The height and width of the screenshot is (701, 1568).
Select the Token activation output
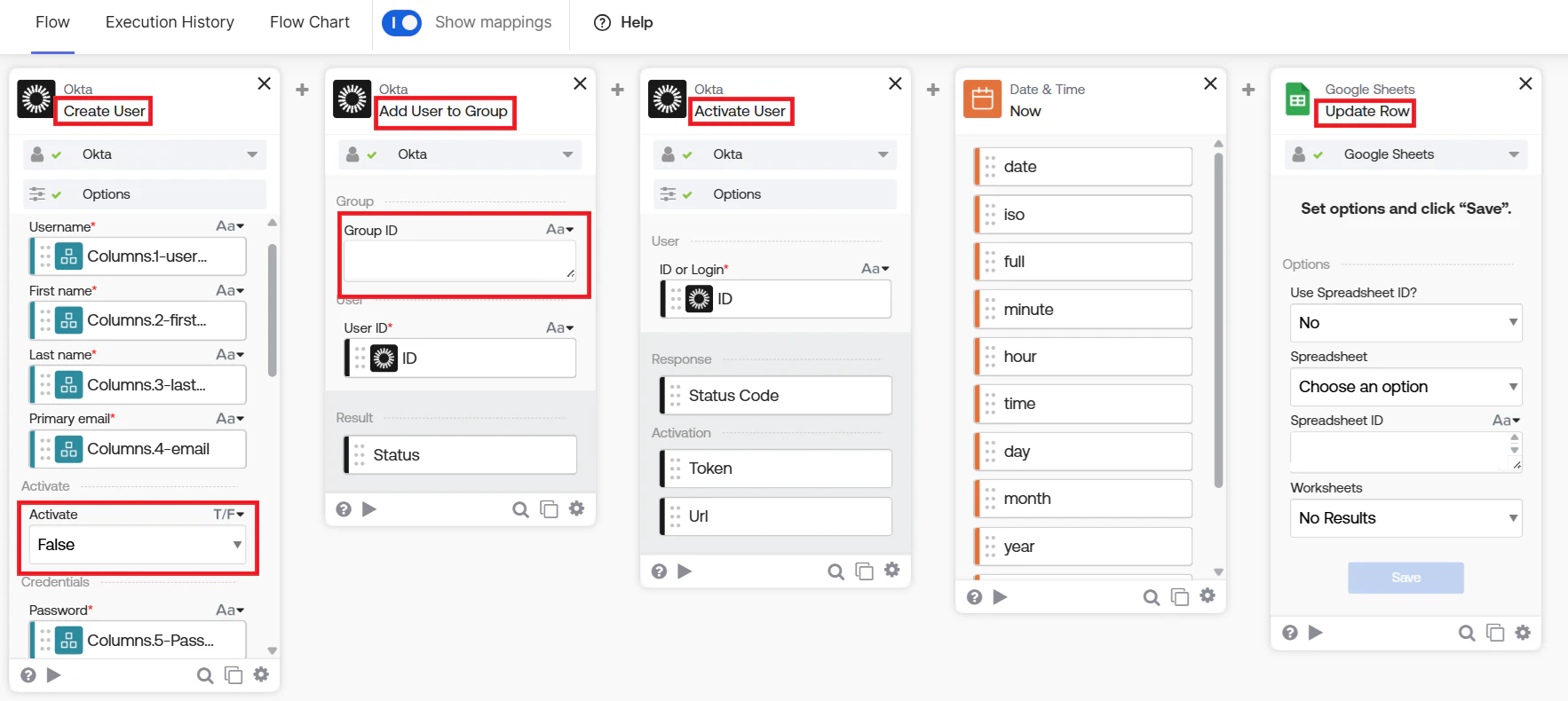tap(775, 469)
